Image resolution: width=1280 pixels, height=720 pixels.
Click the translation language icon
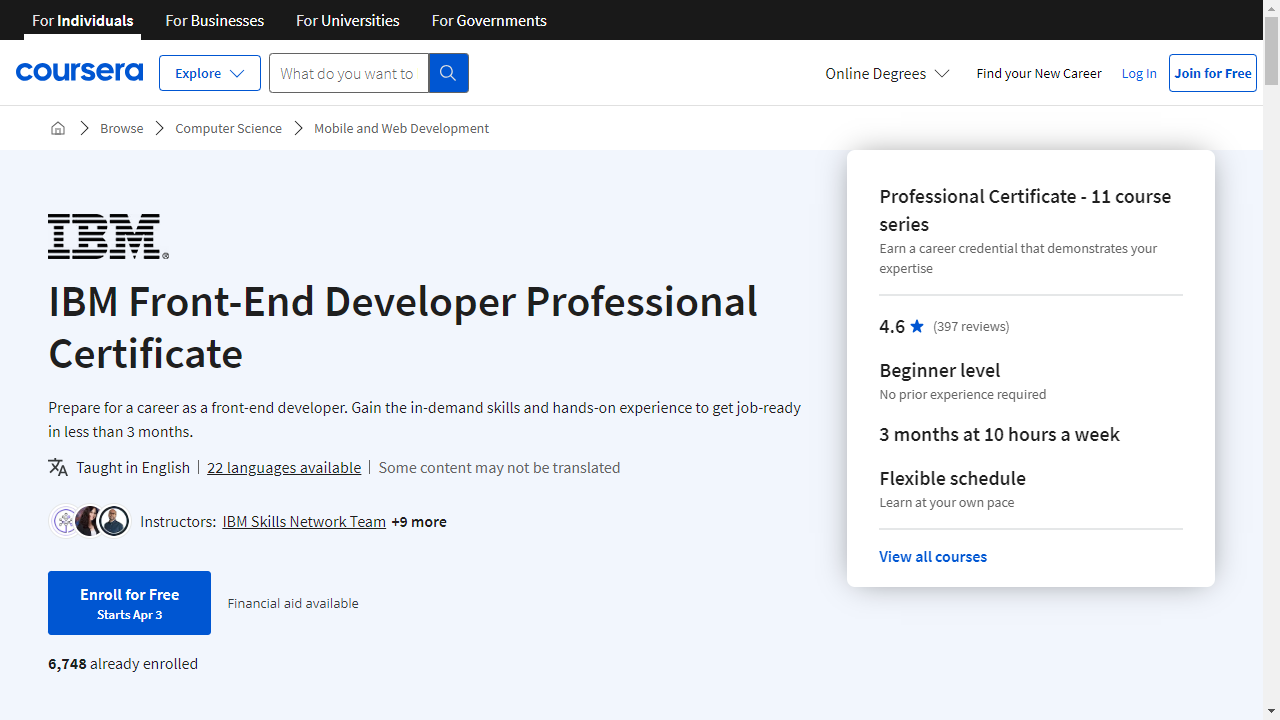coord(58,467)
